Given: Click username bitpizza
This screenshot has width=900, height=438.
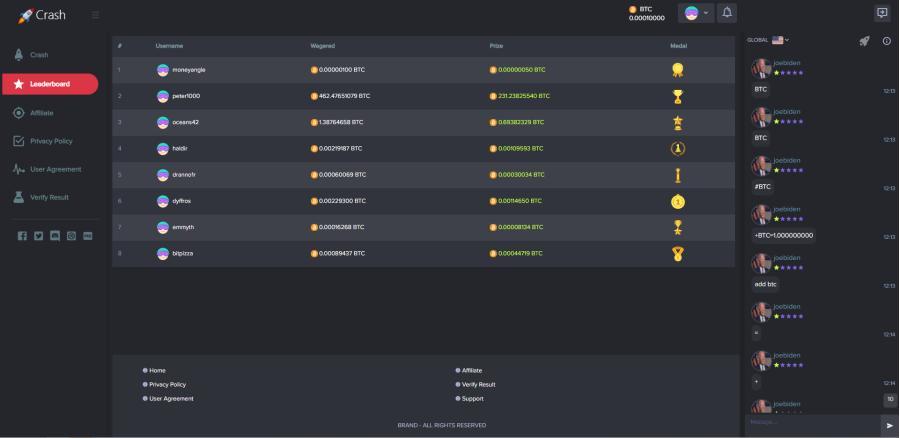Looking at the screenshot, I should (x=183, y=254).
